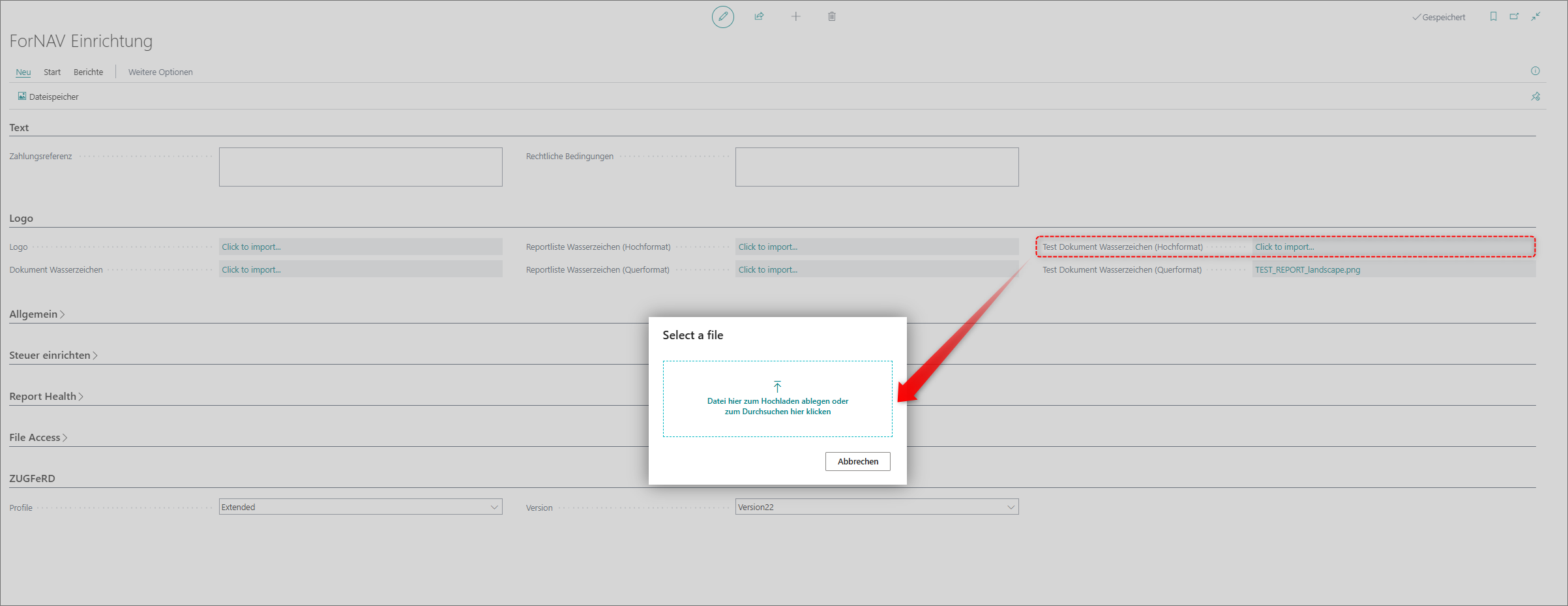Click the ForNAV Einrichtung page title
This screenshot has height=606, width=1568.
[x=81, y=41]
